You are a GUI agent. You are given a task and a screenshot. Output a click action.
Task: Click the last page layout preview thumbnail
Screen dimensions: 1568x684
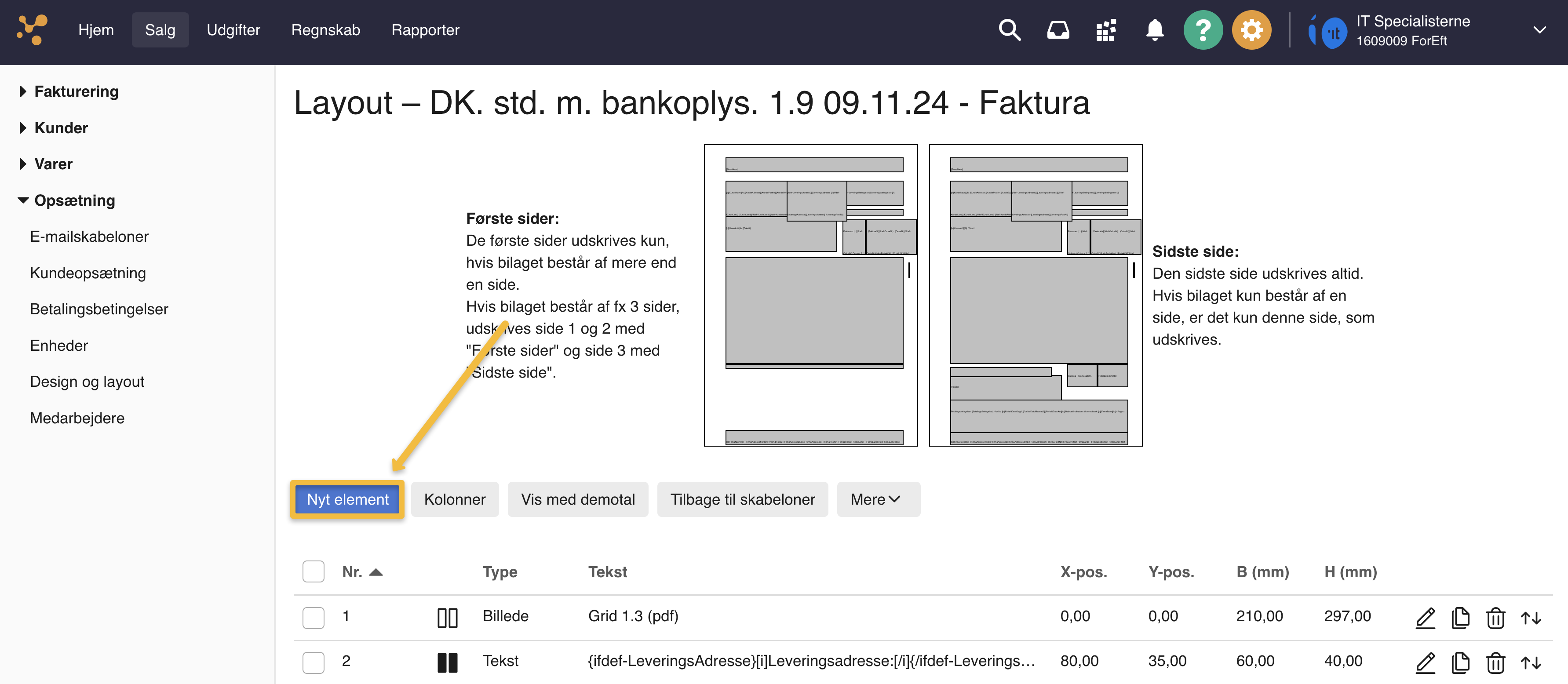(1036, 295)
